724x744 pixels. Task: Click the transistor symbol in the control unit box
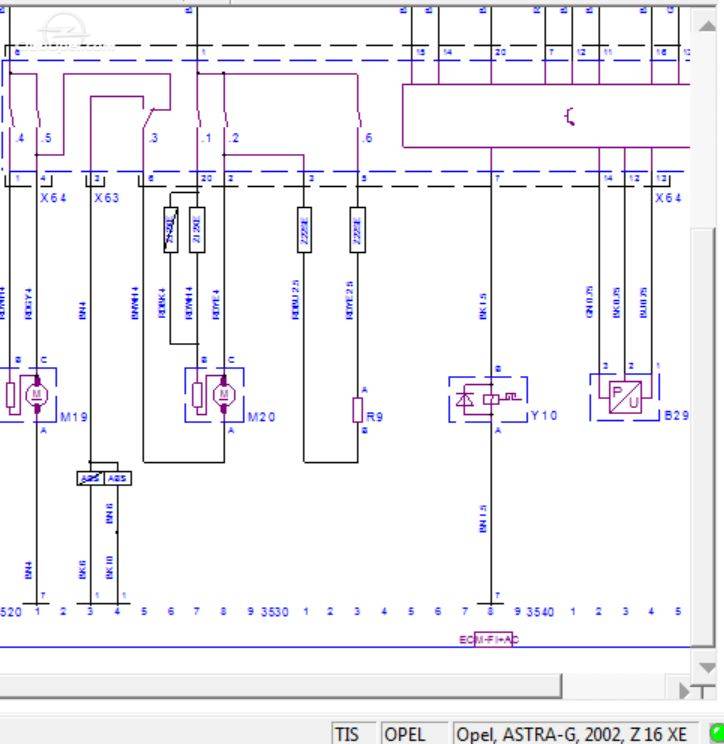point(571,116)
